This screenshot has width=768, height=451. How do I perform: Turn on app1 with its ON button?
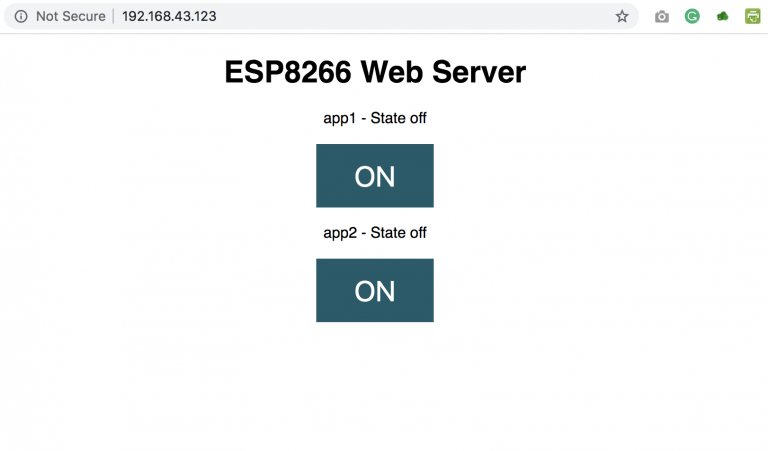pos(375,176)
